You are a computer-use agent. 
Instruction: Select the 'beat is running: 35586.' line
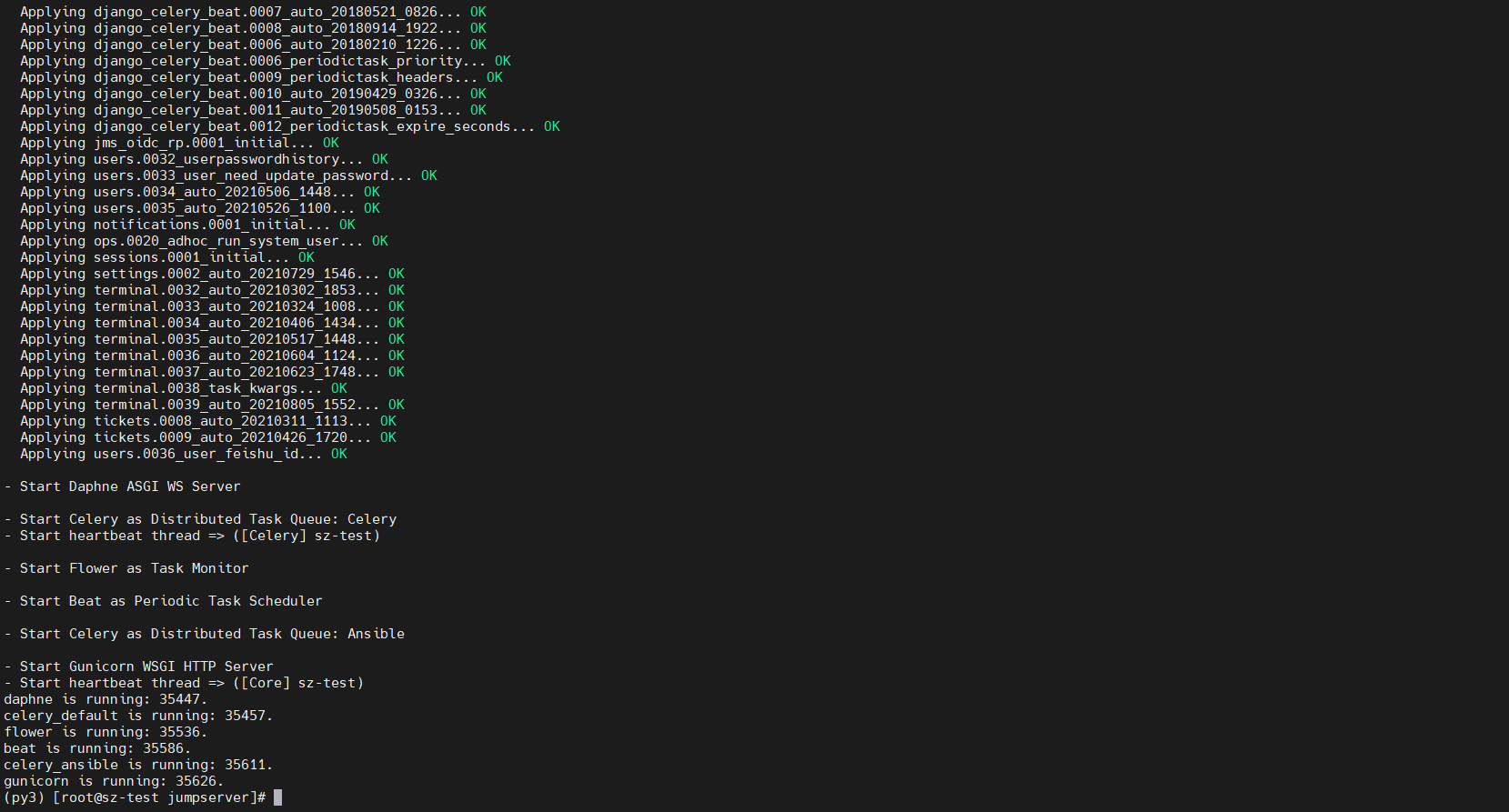coord(97,748)
